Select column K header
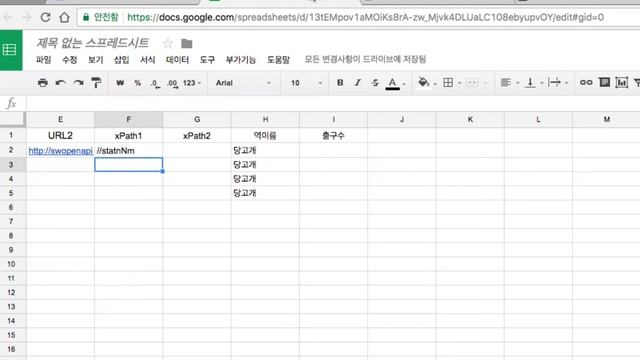The width and height of the screenshot is (640, 360). pyautogui.click(x=470, y=119)
